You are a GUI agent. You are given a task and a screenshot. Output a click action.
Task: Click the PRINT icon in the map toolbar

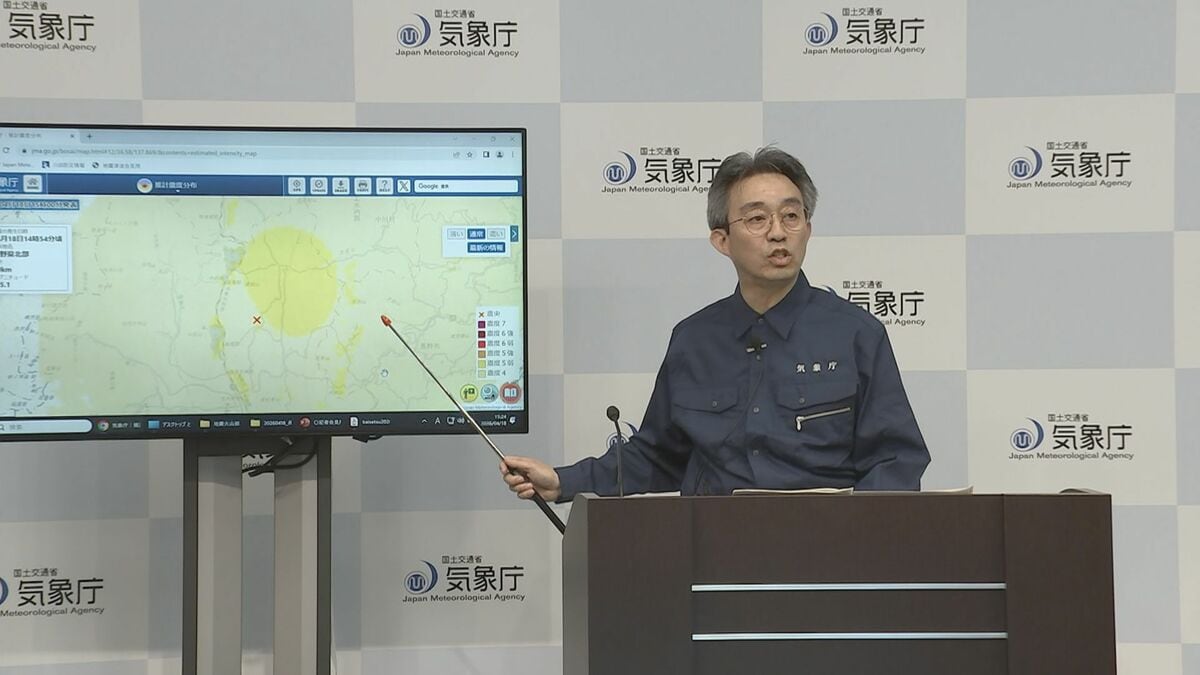(363, 186)
